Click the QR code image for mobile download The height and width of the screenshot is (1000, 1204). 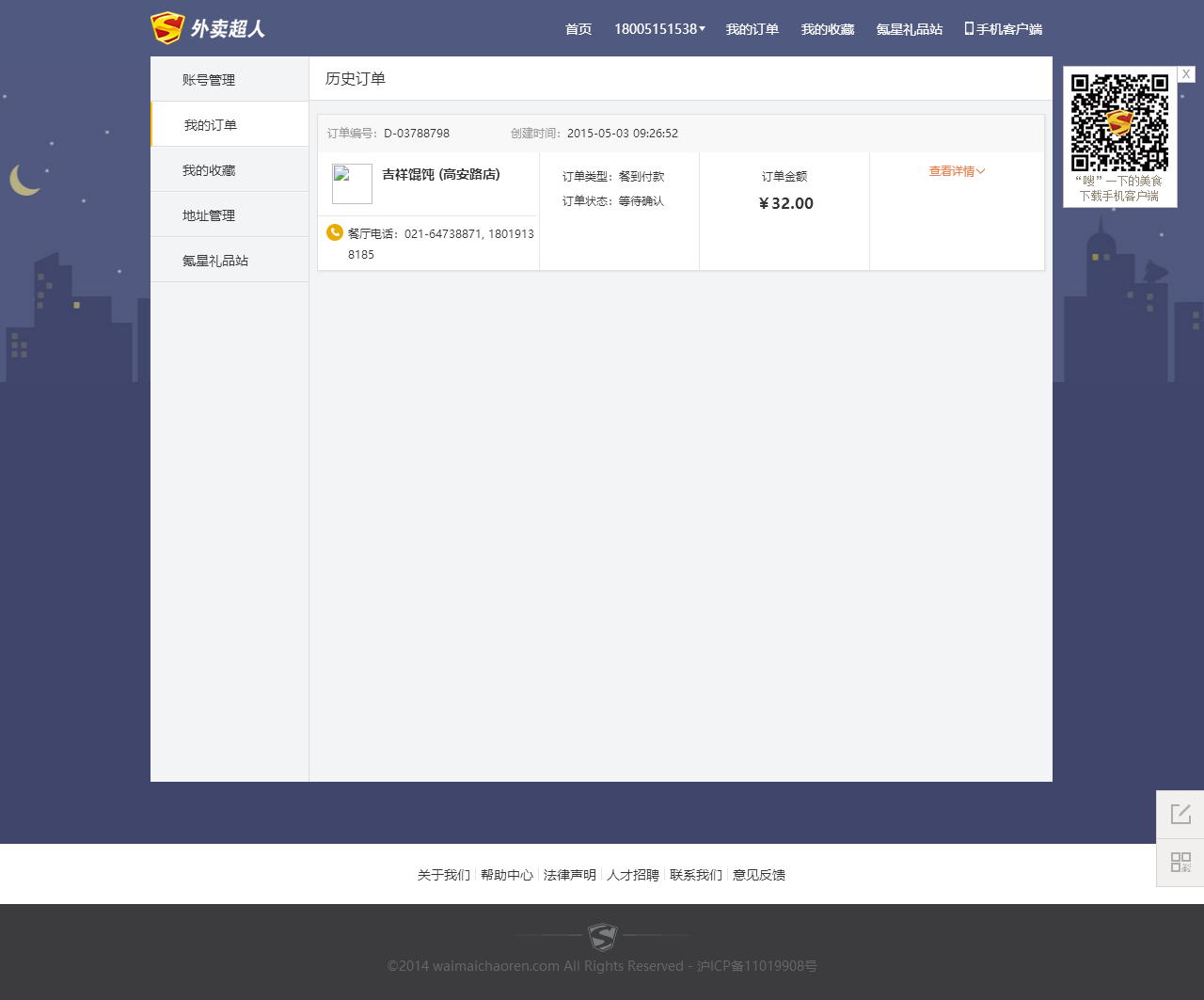click(1119, 122)
